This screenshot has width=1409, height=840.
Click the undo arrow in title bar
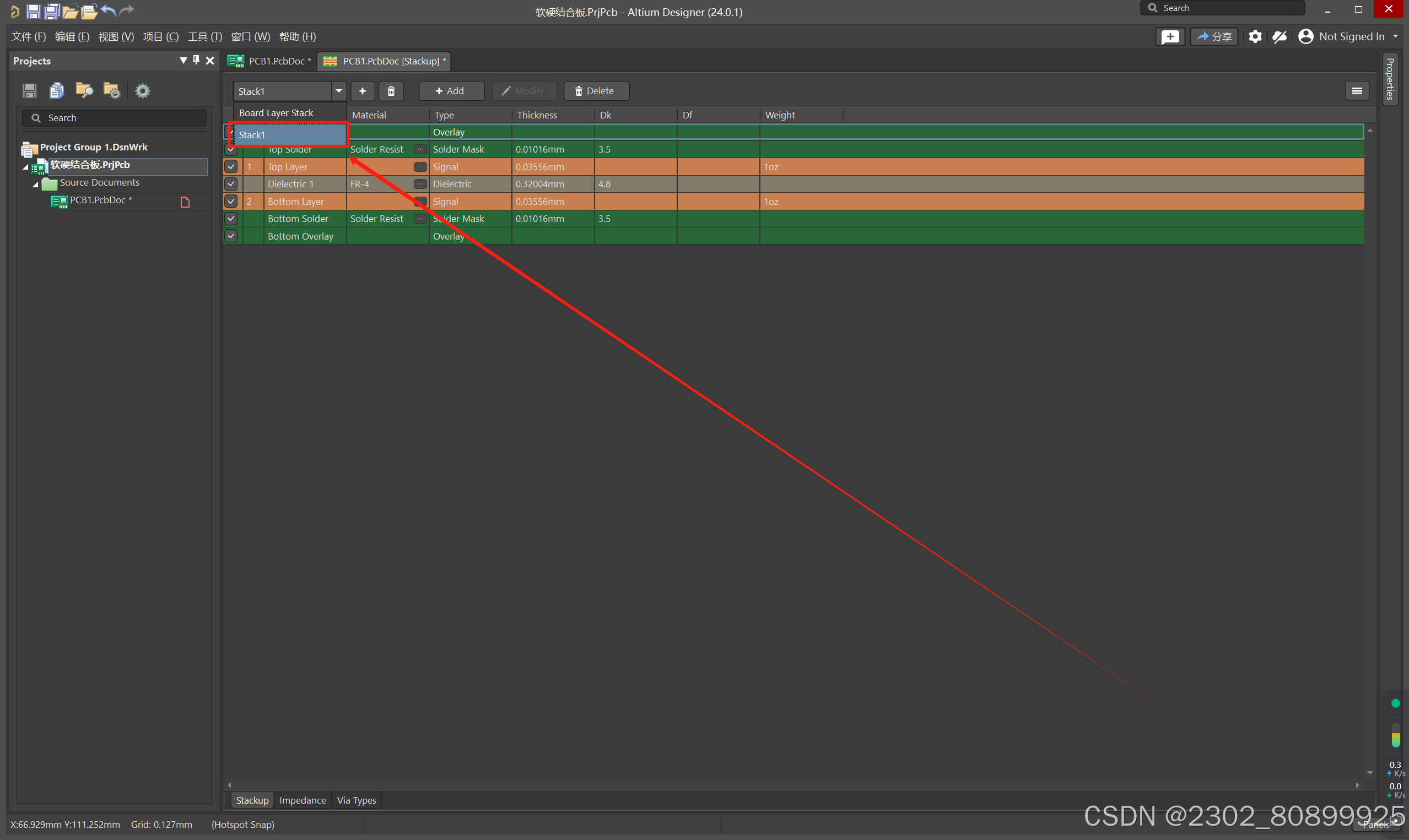pos(109,10)
